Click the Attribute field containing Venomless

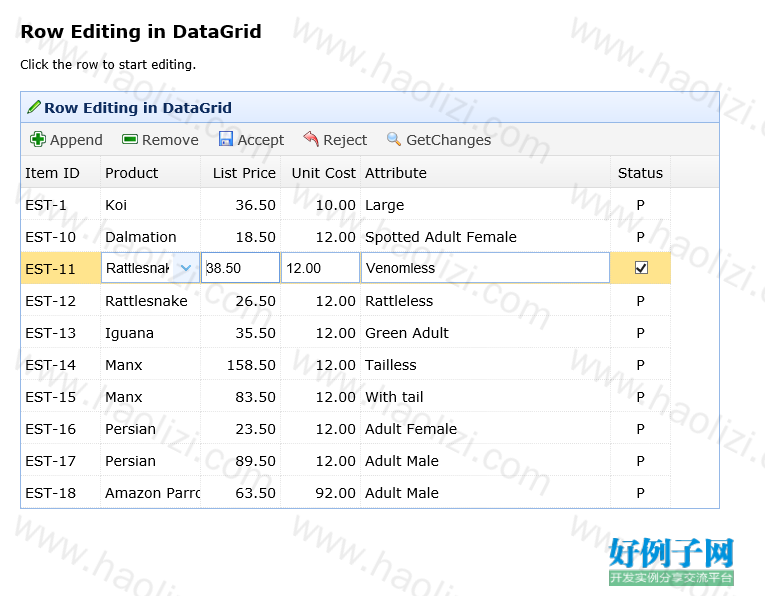point(485,268)
